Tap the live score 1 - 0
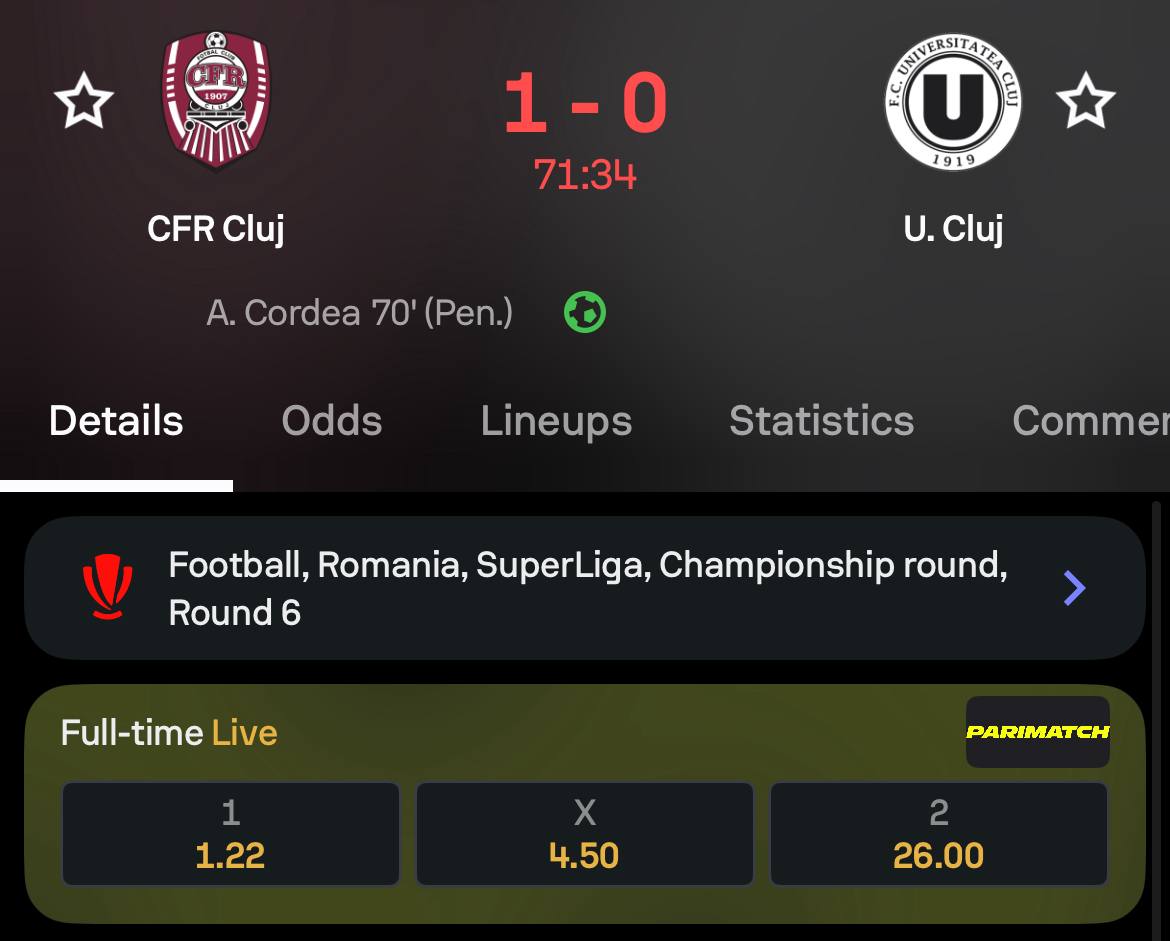This screenshot has height=941, width=1170. tap(585, 104)
